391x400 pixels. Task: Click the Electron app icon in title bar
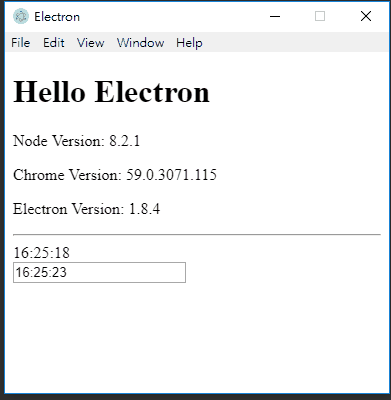pos(21,16)
